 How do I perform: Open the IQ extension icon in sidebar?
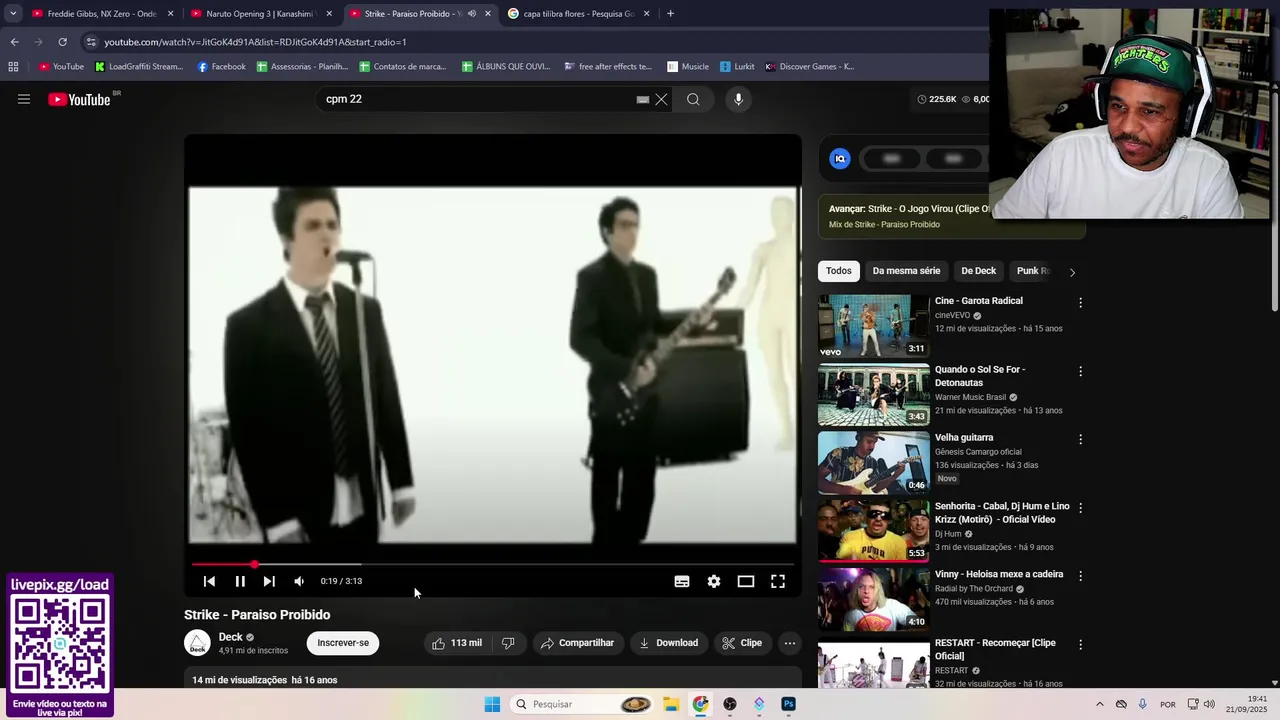click(x=840, y=158)
